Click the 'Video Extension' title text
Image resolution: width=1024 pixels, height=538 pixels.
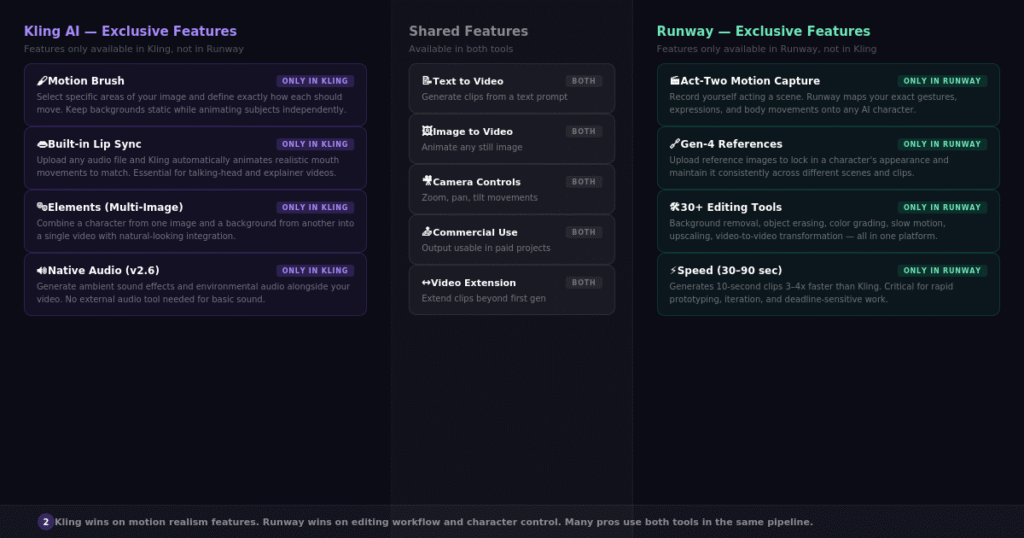click(473, 283)
